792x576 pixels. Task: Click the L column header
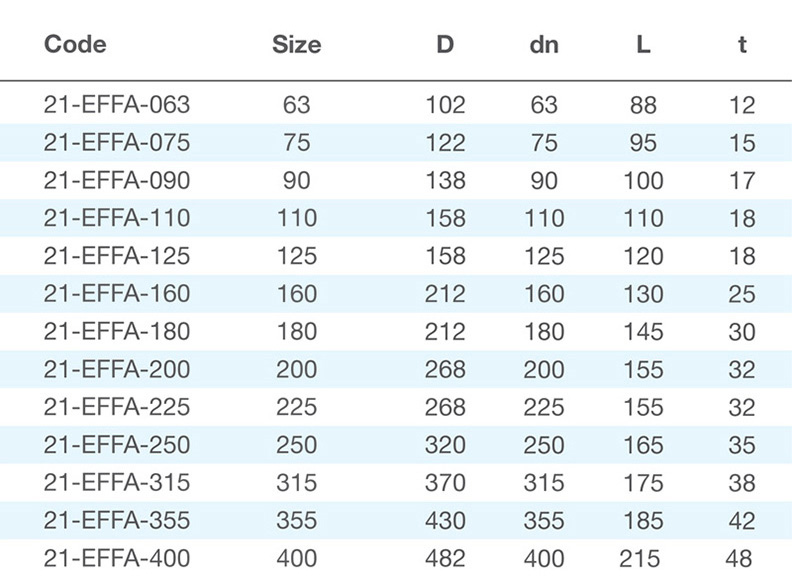643,45
